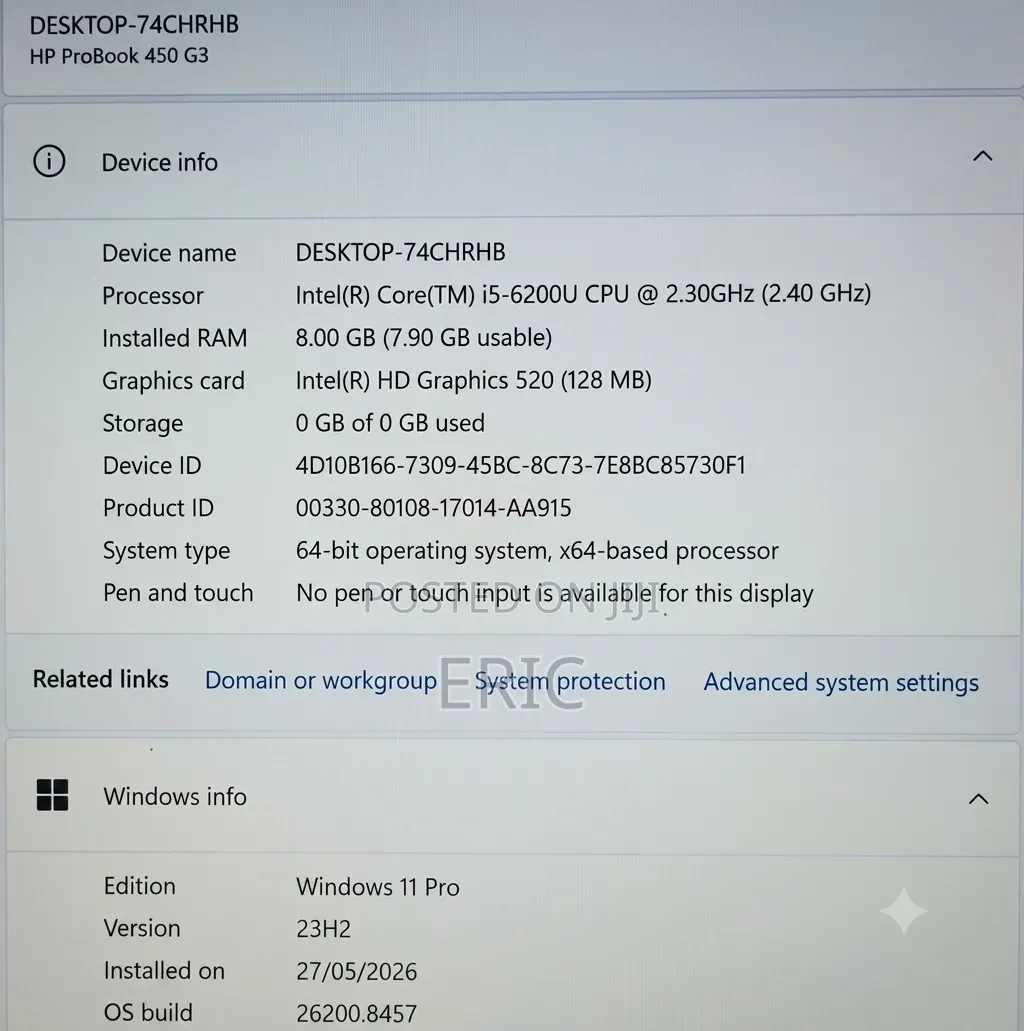This screenshot has height=1031, width=1024.
Task: Click the Storage label
Action: [x=143, y=423]
